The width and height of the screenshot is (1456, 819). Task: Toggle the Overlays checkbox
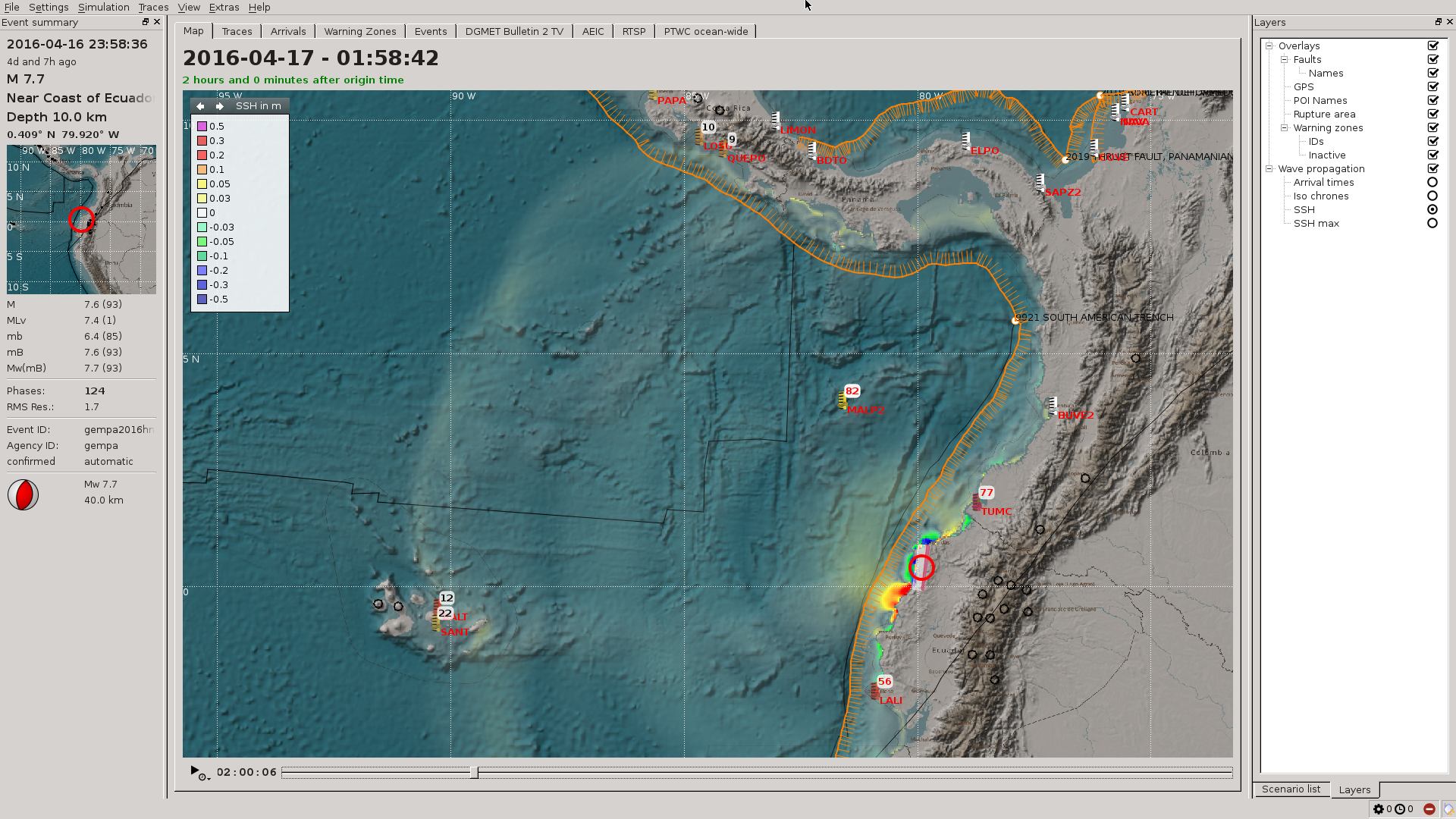coord(1432,46)
